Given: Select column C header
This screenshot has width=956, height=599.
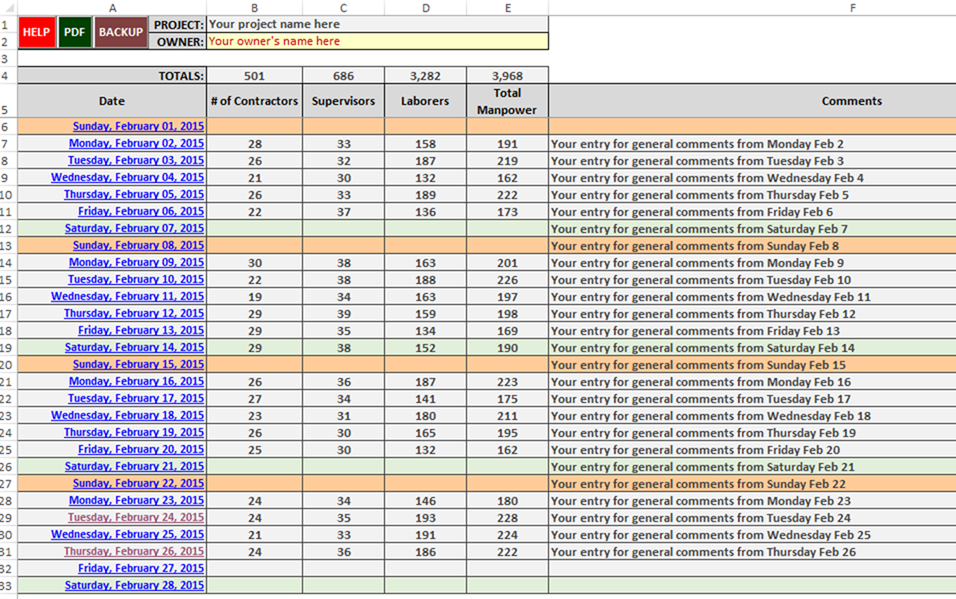Looking at the screenshot, I should pyautogui.click(x=343, y=8).
